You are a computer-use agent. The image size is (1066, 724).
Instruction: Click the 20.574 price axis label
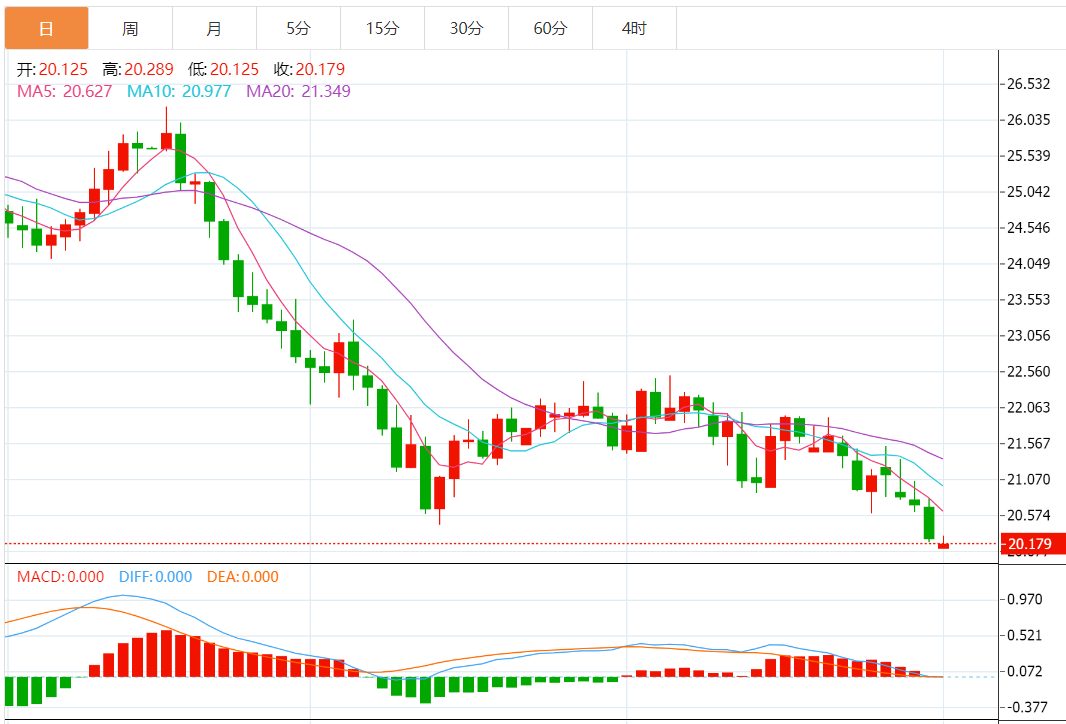coord(1029,516)
